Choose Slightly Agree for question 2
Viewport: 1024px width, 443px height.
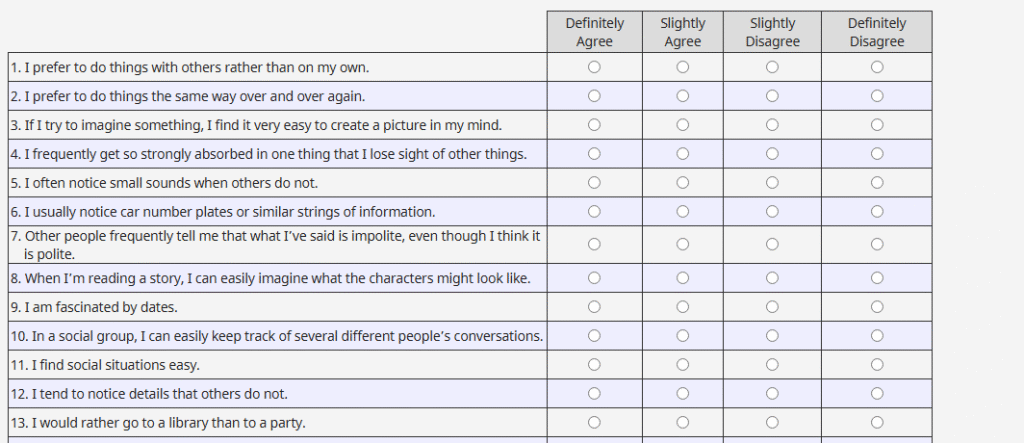[x=683, y=96]
